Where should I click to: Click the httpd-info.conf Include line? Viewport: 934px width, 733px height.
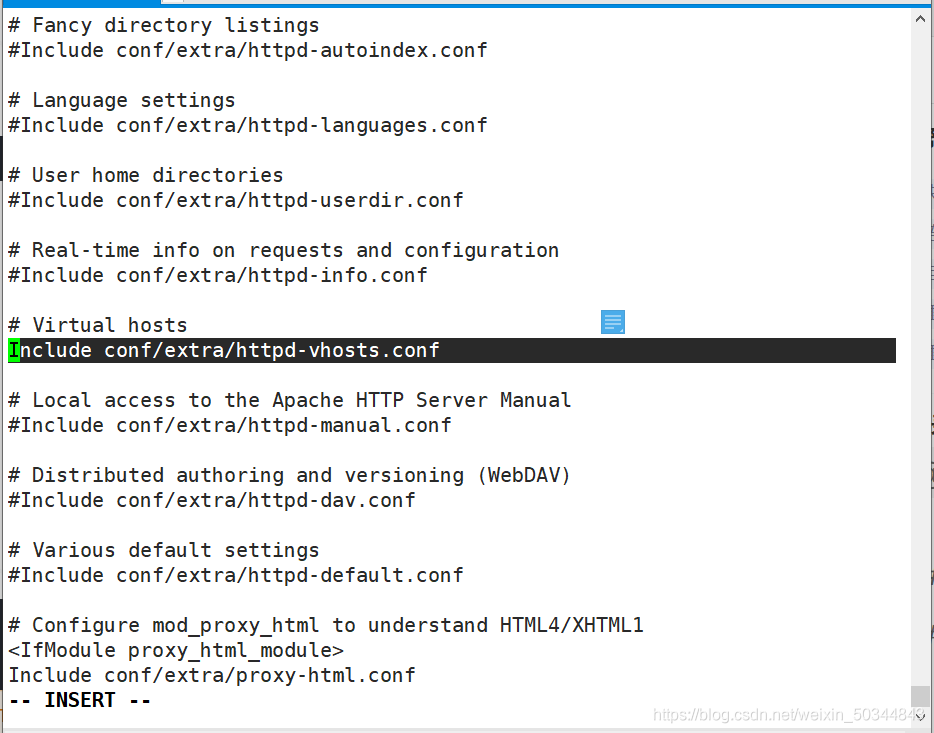point(218,276)
